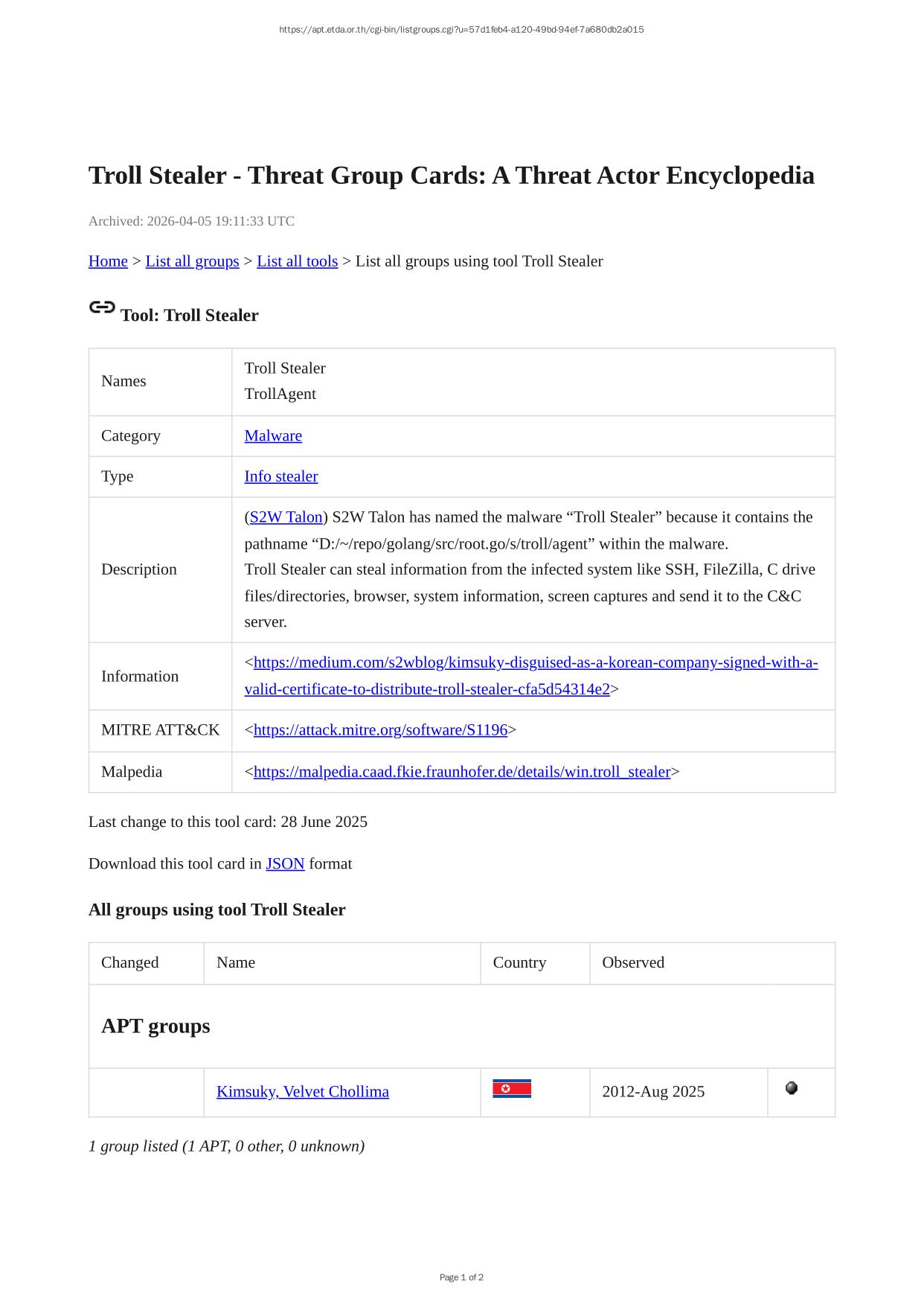The height and width of the screenshot is (1307, 924).
Task: Click the grey sphere status icon
Action: (x=792, y=1088)
